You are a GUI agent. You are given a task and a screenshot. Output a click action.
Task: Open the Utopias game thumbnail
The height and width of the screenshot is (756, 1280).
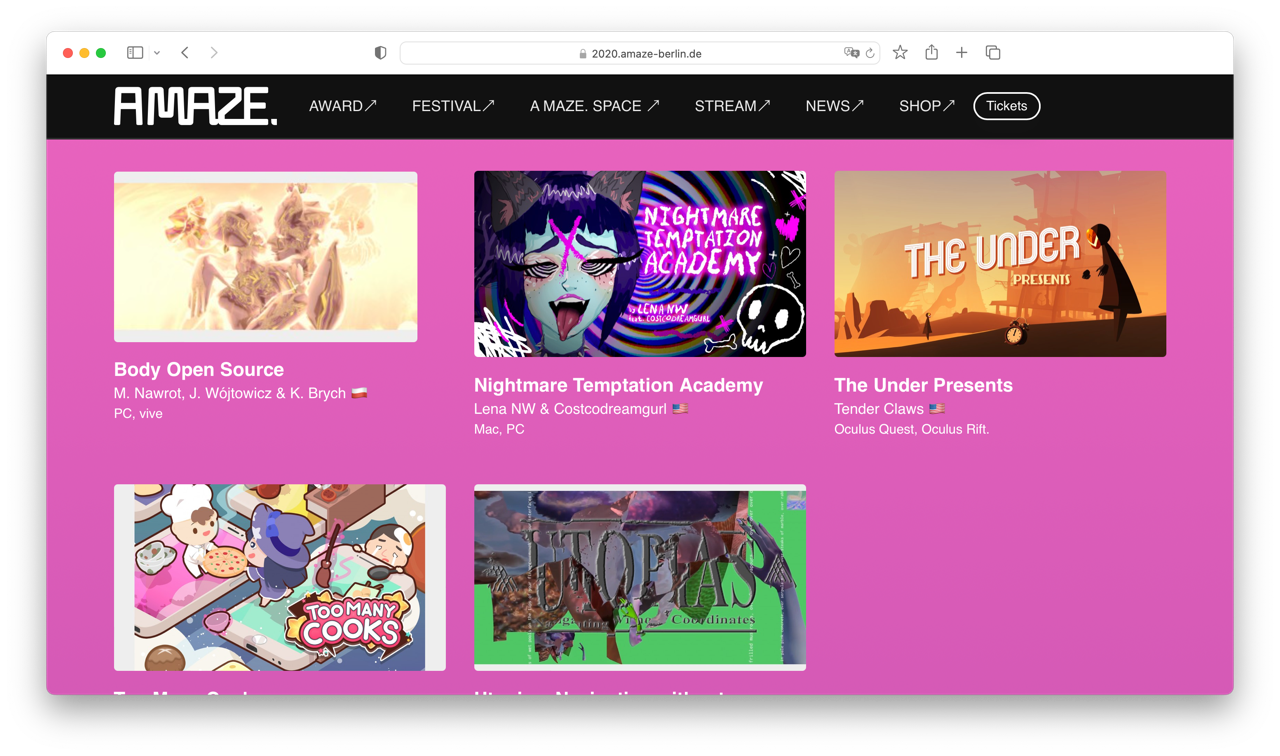pyautogui.click(x=640, y=578)
